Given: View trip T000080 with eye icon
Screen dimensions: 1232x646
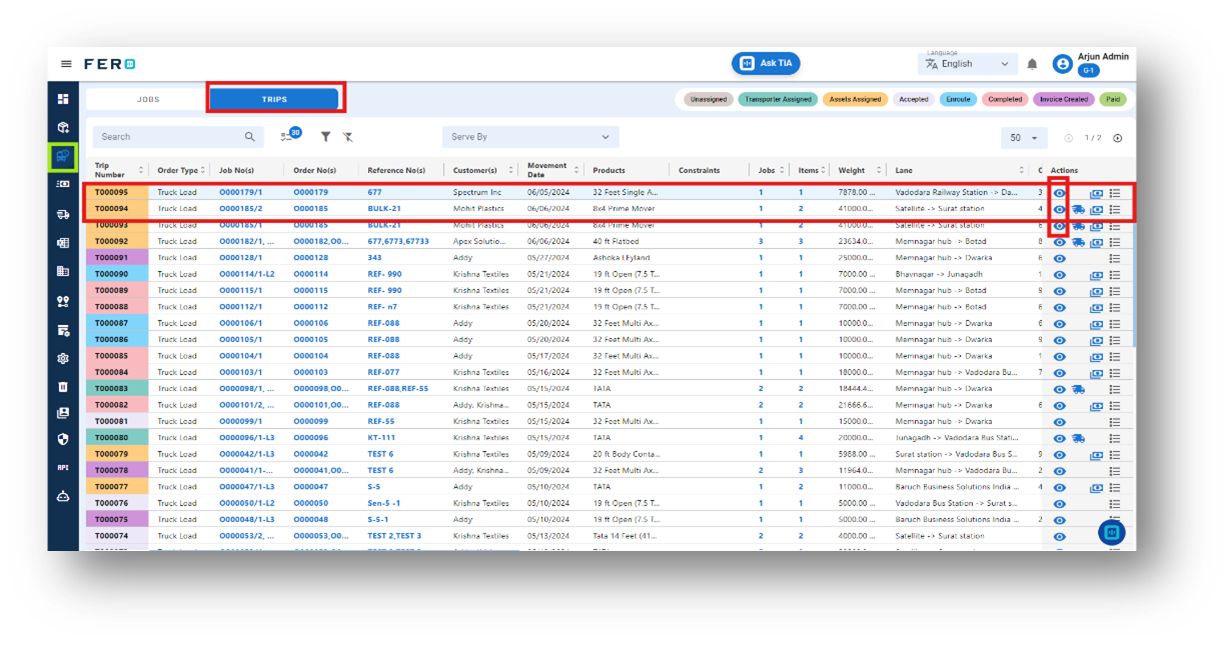Looking at the screenshot, I should pyautogui.click(x=1060, y=438).
